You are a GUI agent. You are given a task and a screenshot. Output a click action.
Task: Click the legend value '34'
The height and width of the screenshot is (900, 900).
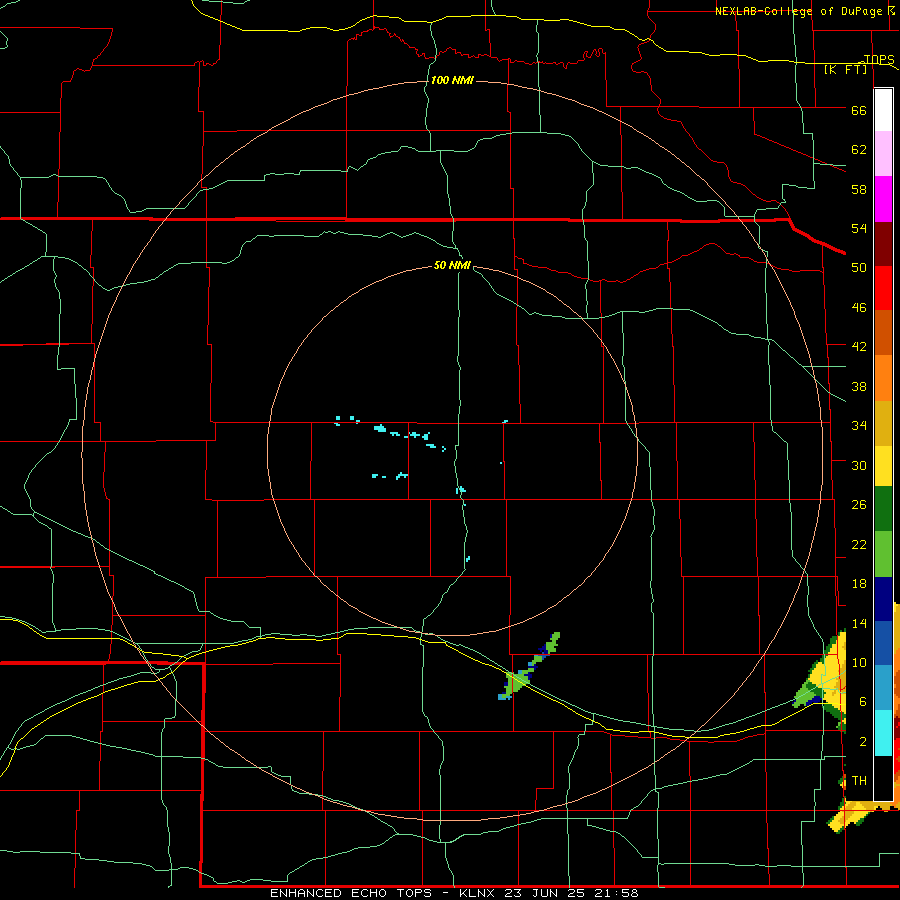pyautogui.click(x=859, y=426)
